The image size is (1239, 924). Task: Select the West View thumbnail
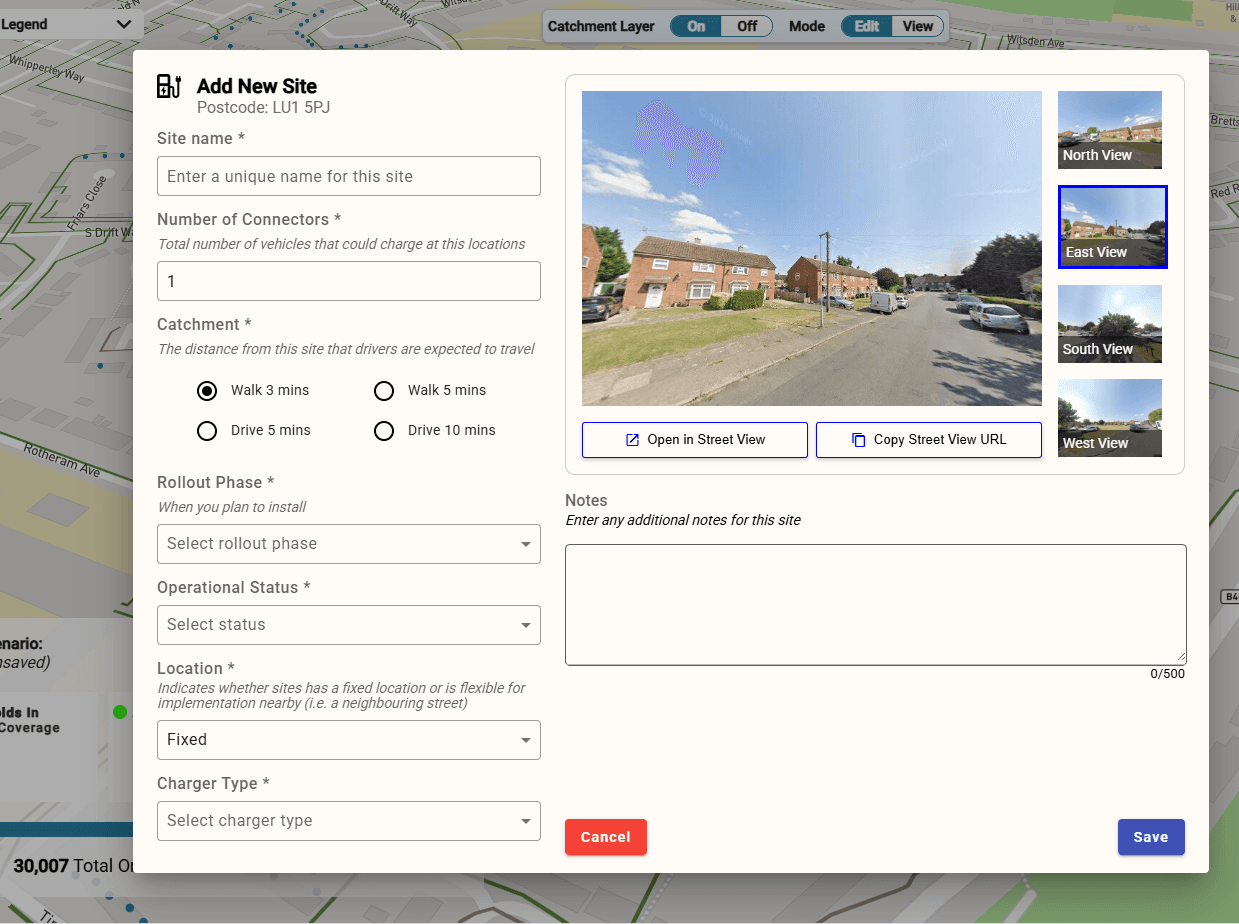click(1110, 418)
